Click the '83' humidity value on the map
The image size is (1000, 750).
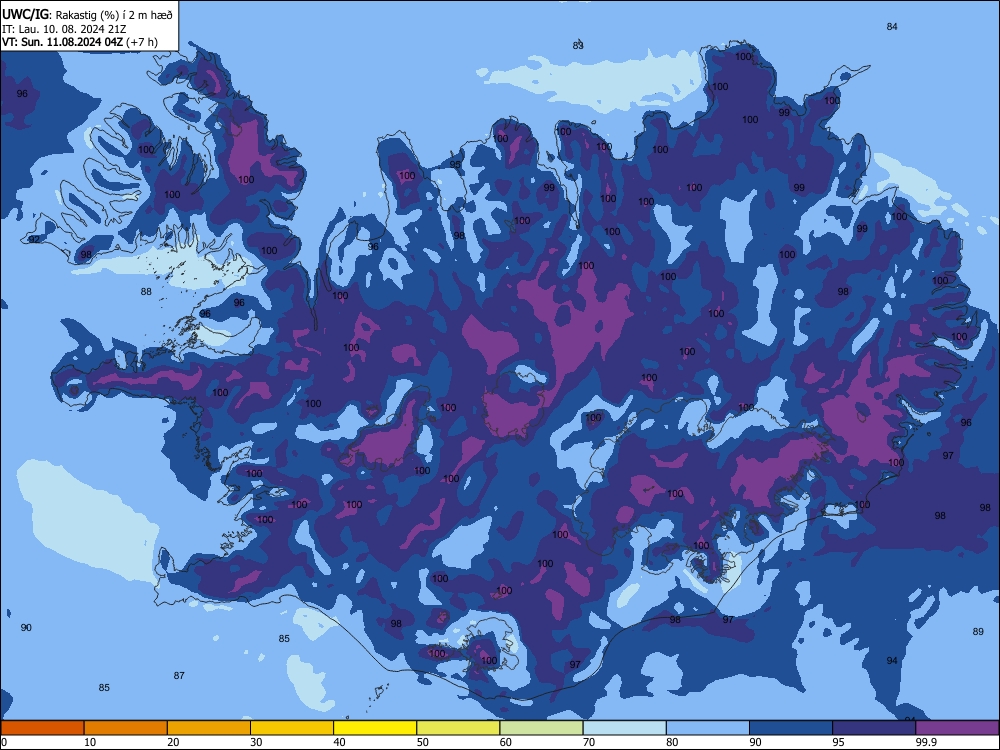pos(578,45)
